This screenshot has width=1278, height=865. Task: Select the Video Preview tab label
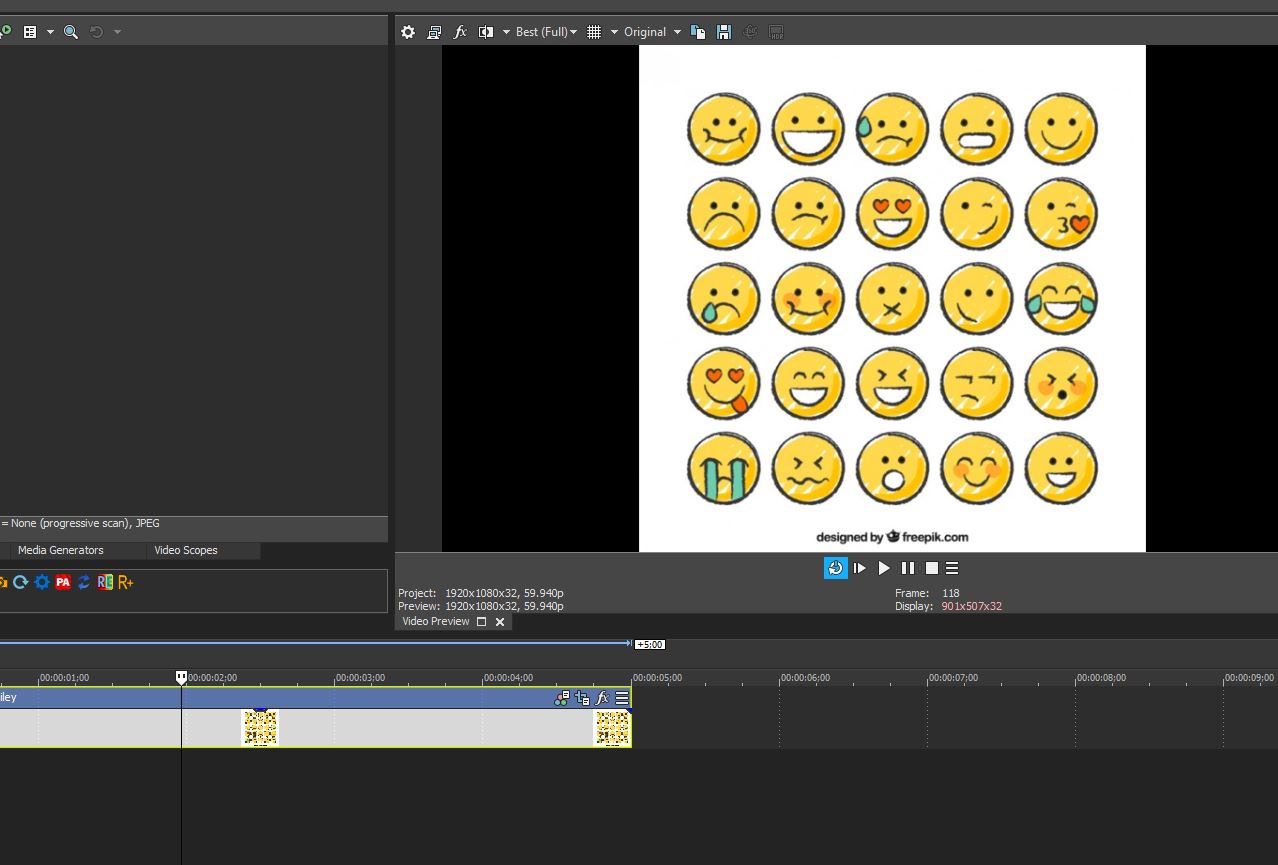(436, 621)
